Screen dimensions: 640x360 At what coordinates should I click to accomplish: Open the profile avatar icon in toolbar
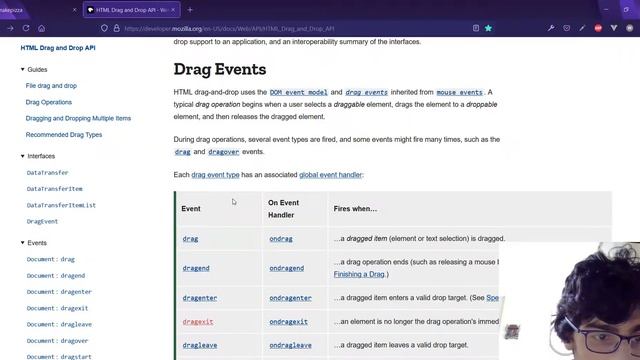point(629,28)
